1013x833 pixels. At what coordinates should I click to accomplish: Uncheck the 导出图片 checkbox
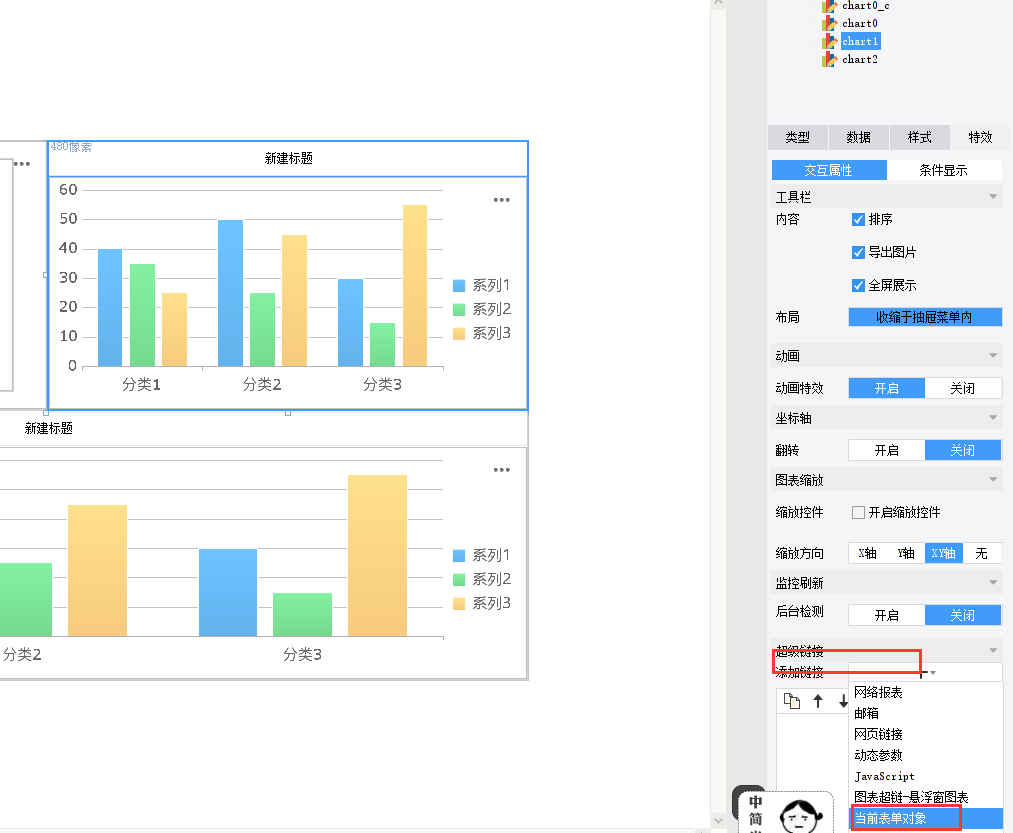(x=858, y=253)
